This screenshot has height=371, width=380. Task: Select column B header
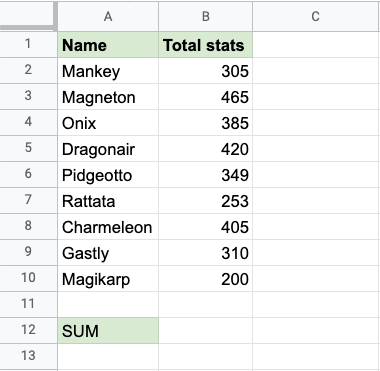pos(206,16)
